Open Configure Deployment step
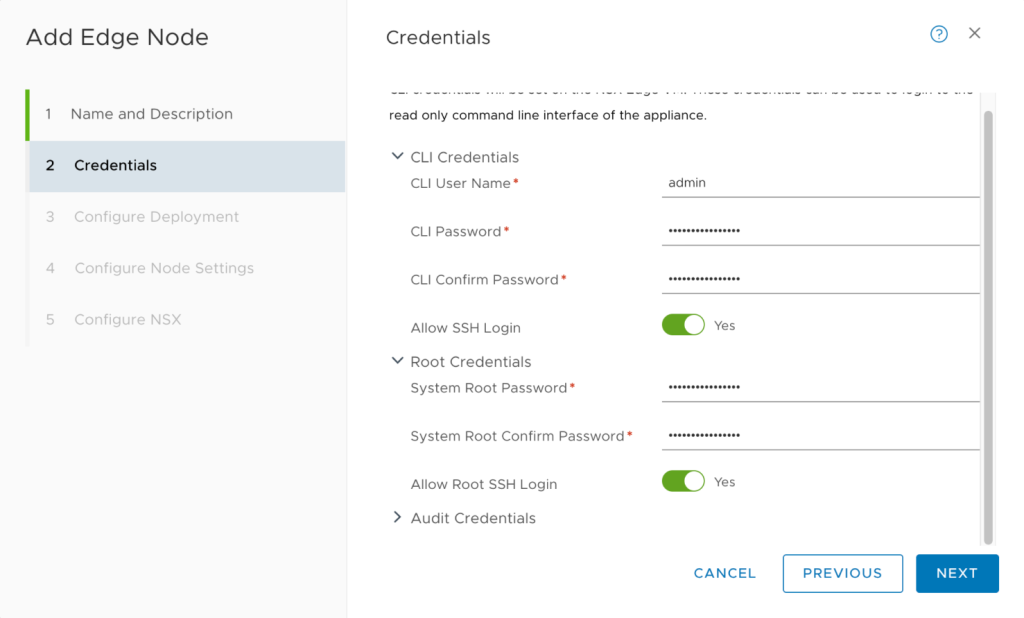This screenshot has width=1024, height=618. 156,217
